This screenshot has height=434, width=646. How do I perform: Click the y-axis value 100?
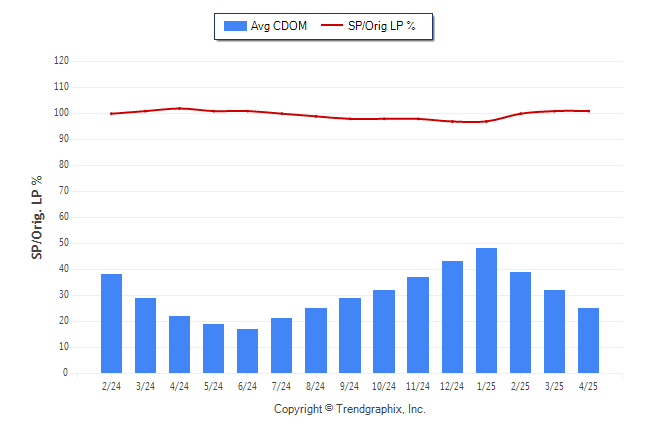click(x=61, y=113)
